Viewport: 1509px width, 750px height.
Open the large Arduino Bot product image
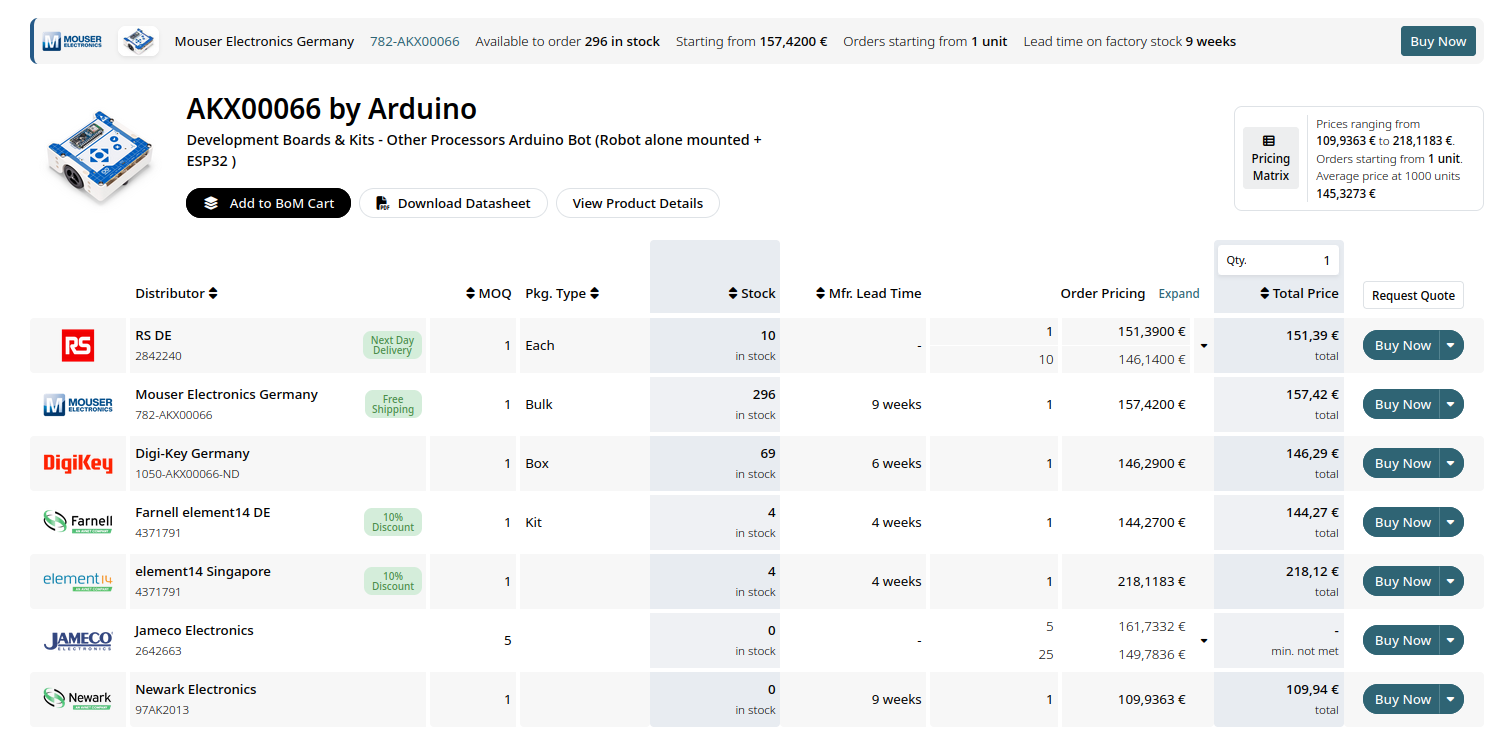(101, 158)
